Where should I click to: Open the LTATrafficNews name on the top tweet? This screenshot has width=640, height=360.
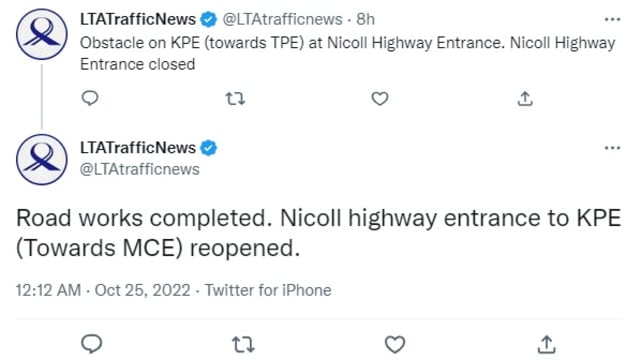click(x=138, y=19)
